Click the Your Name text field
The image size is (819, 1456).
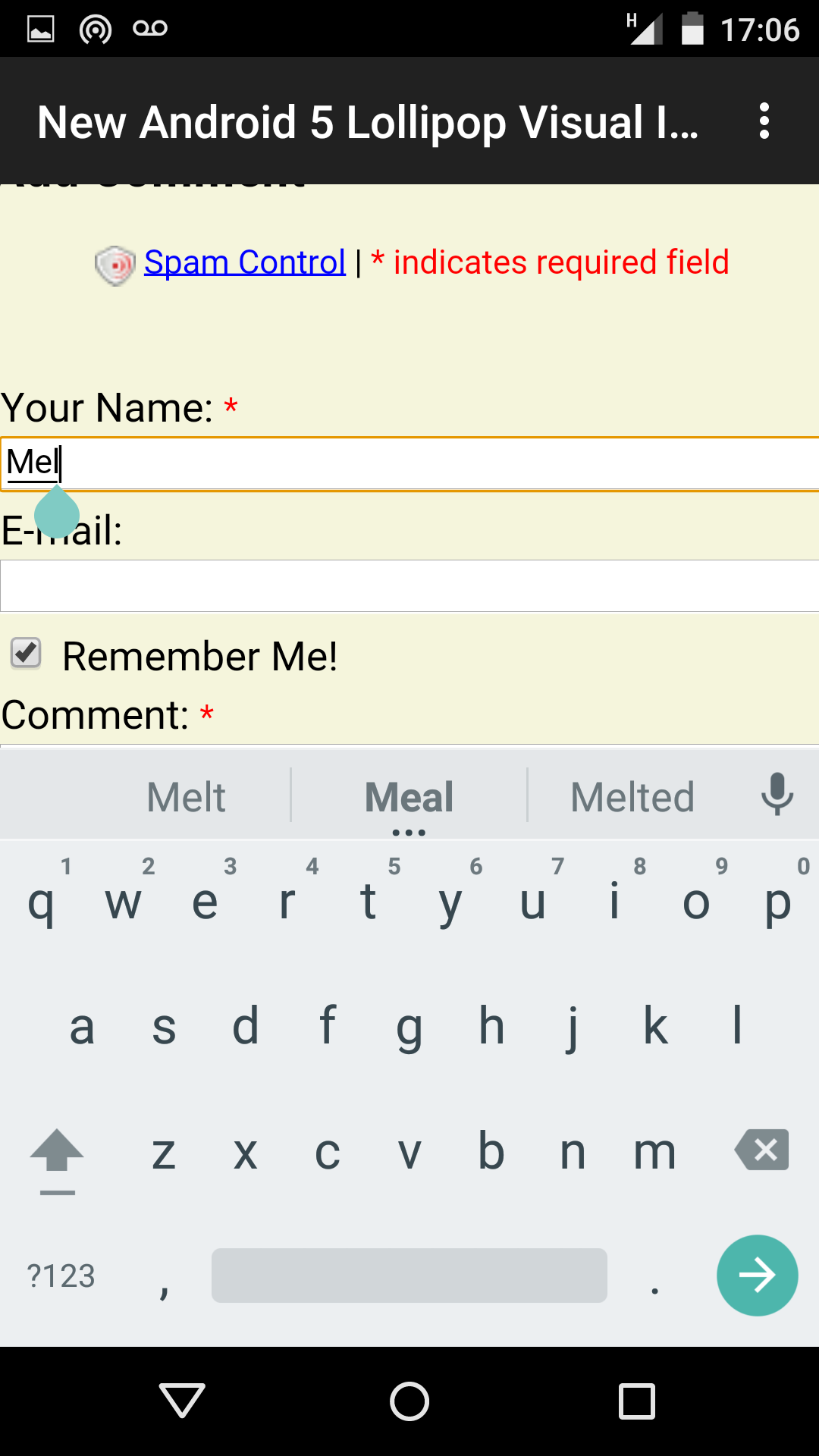[409, 464]
